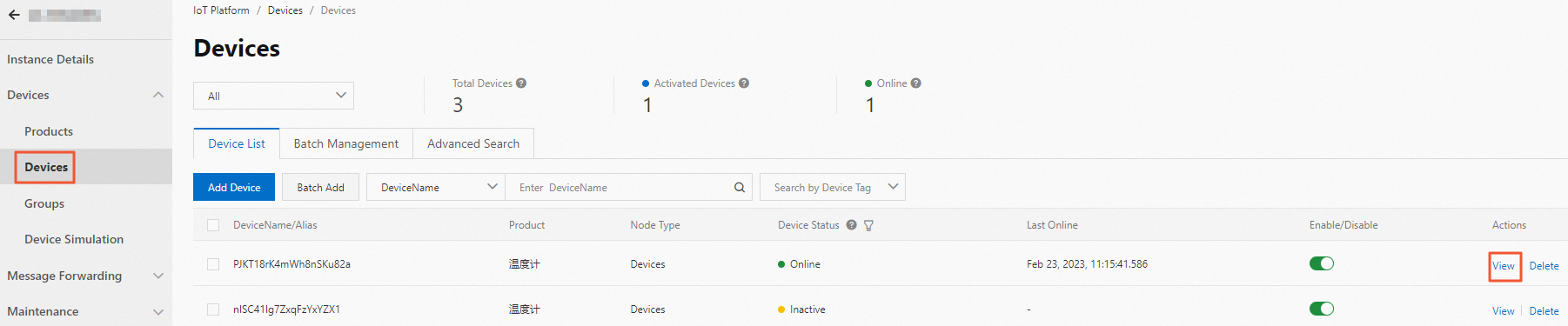Show the Total Devices help tooltip icon
Screen dimensions: 1568x326
(521, 83)
